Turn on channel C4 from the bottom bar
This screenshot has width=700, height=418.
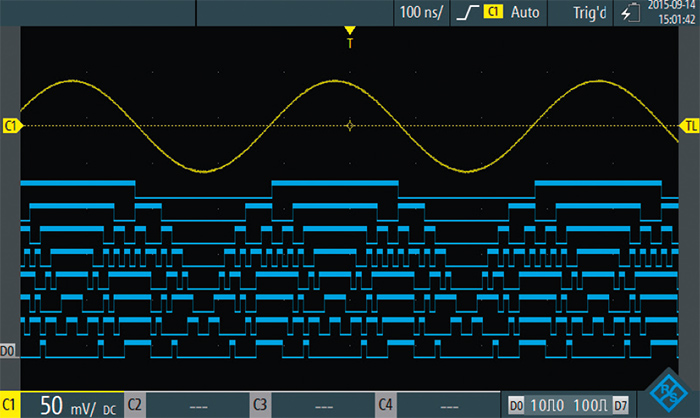pos(385,405)
